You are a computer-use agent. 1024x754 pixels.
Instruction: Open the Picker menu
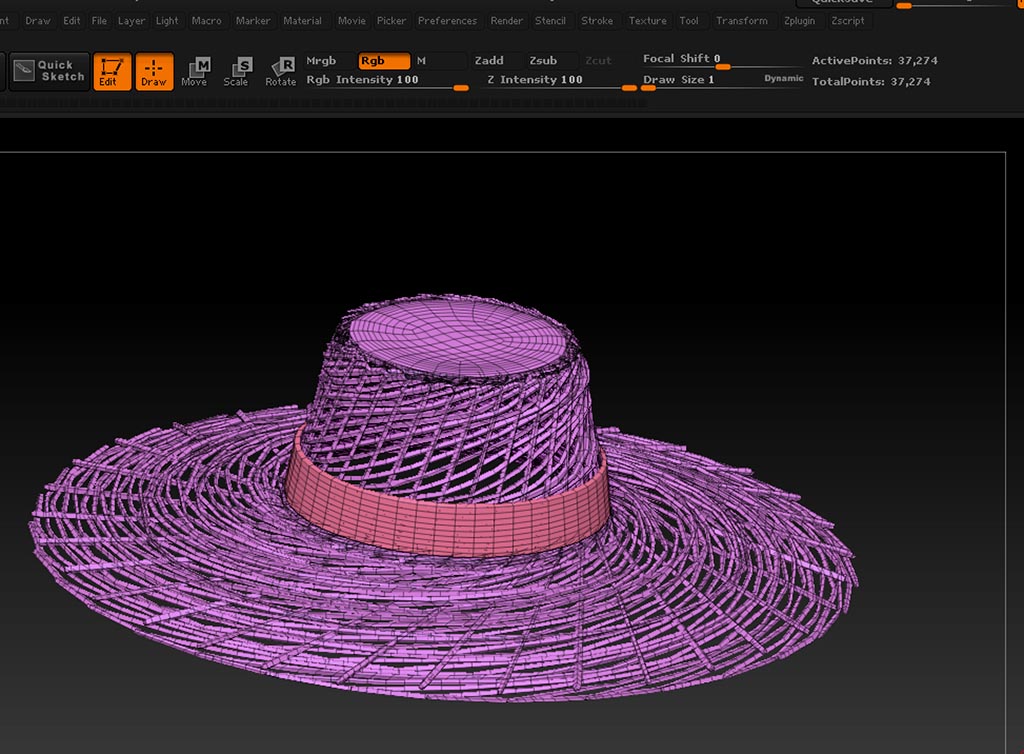pyautogui.click(x=391, y=21)
